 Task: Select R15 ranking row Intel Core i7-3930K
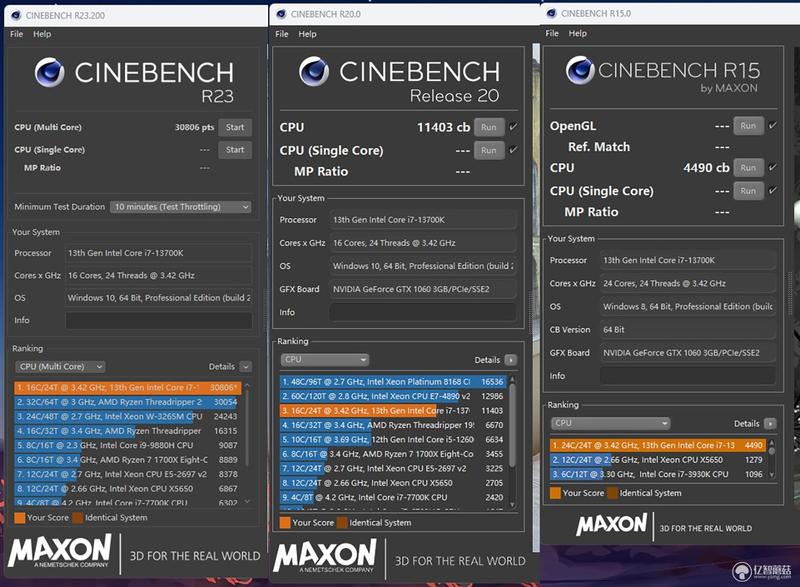tap(658, 474)
